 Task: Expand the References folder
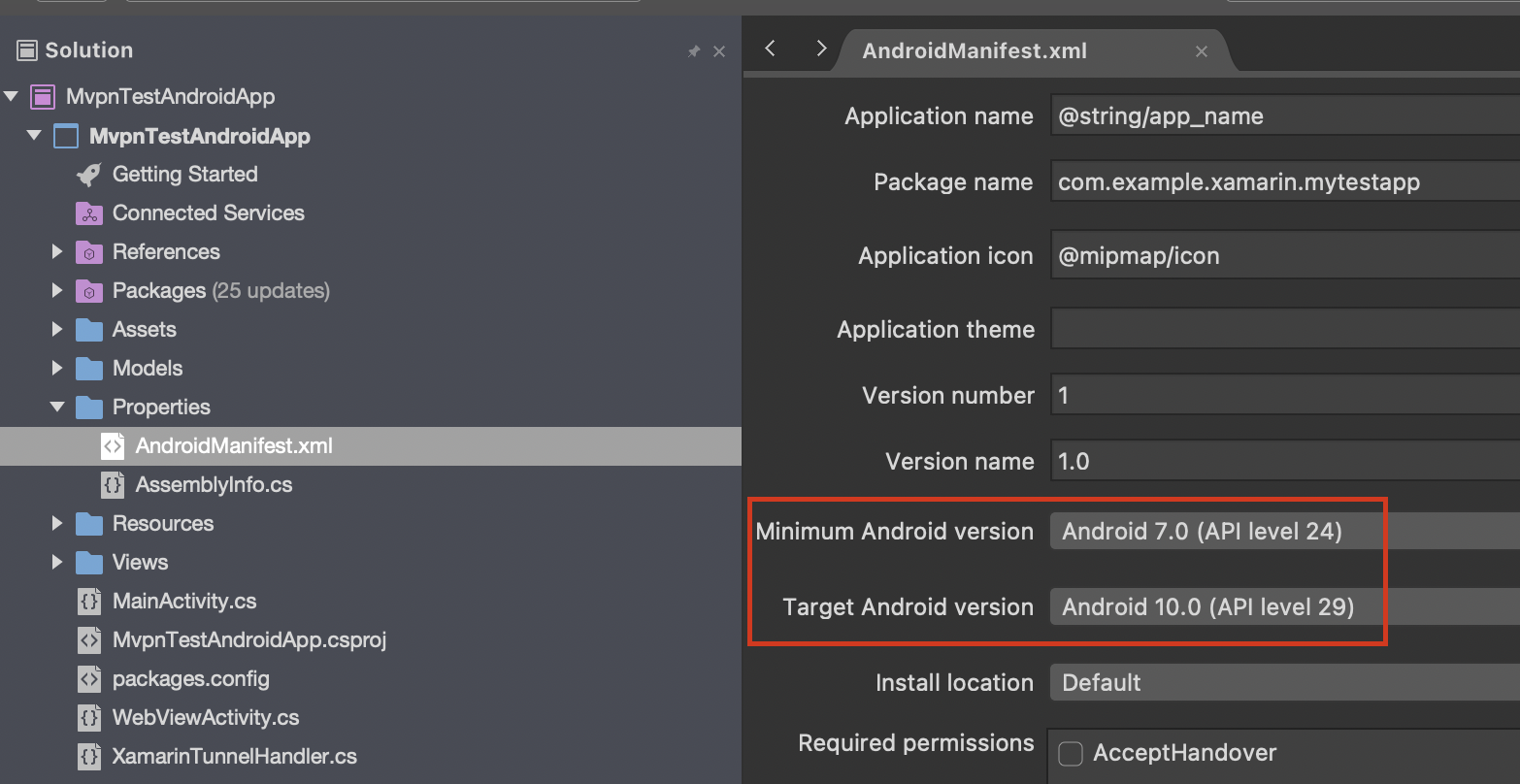57,252
